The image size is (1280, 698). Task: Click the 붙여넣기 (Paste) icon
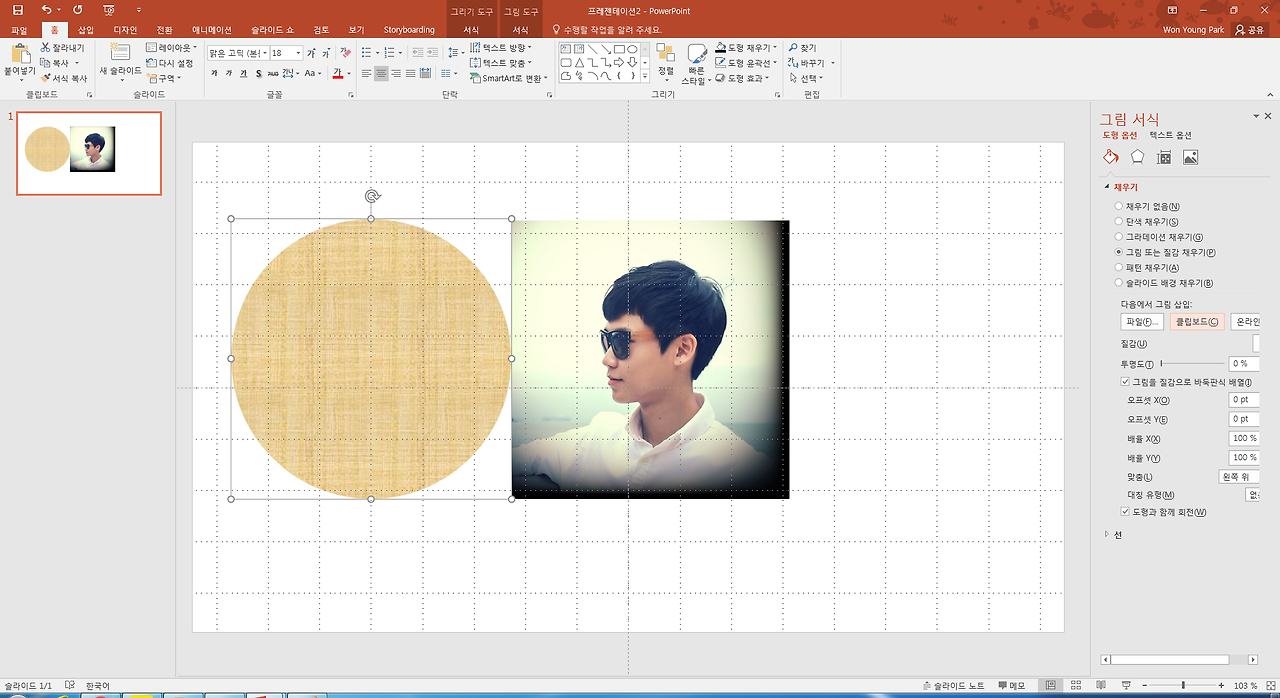click(19, 53)
